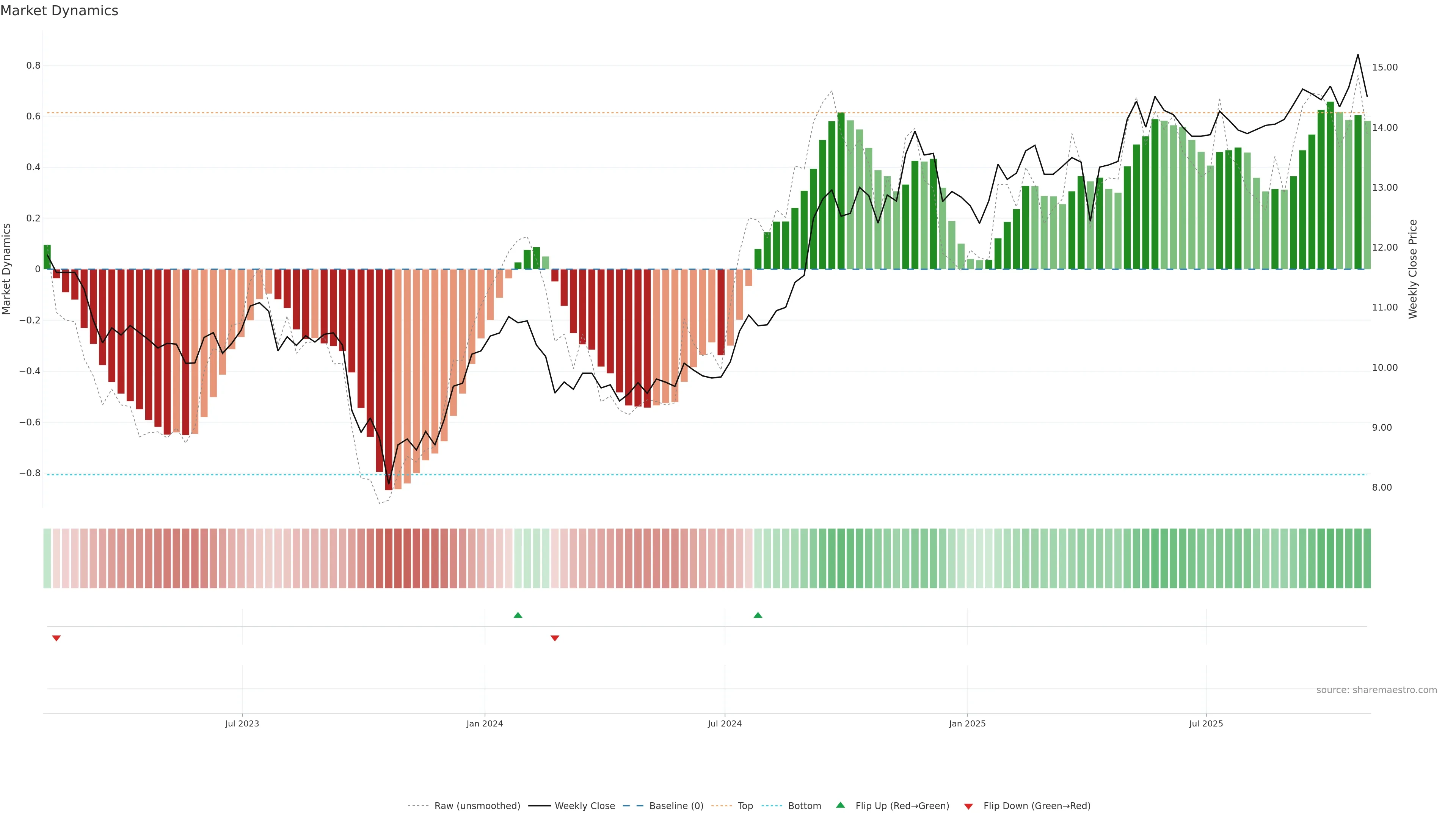The image size is (1456, 819).
Task: Click the Flip Up triangle just after Jan 2024
Action: [518, 615]
